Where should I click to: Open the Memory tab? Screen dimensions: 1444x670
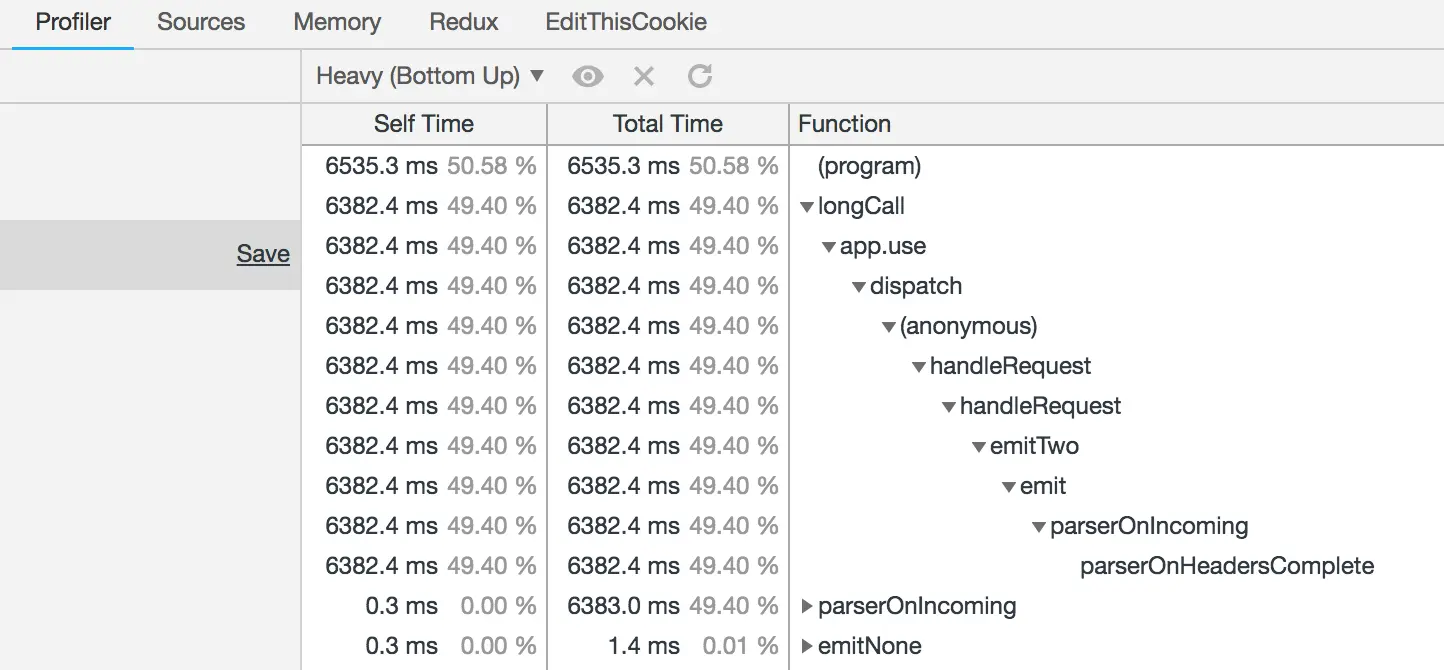pos(337,22)
